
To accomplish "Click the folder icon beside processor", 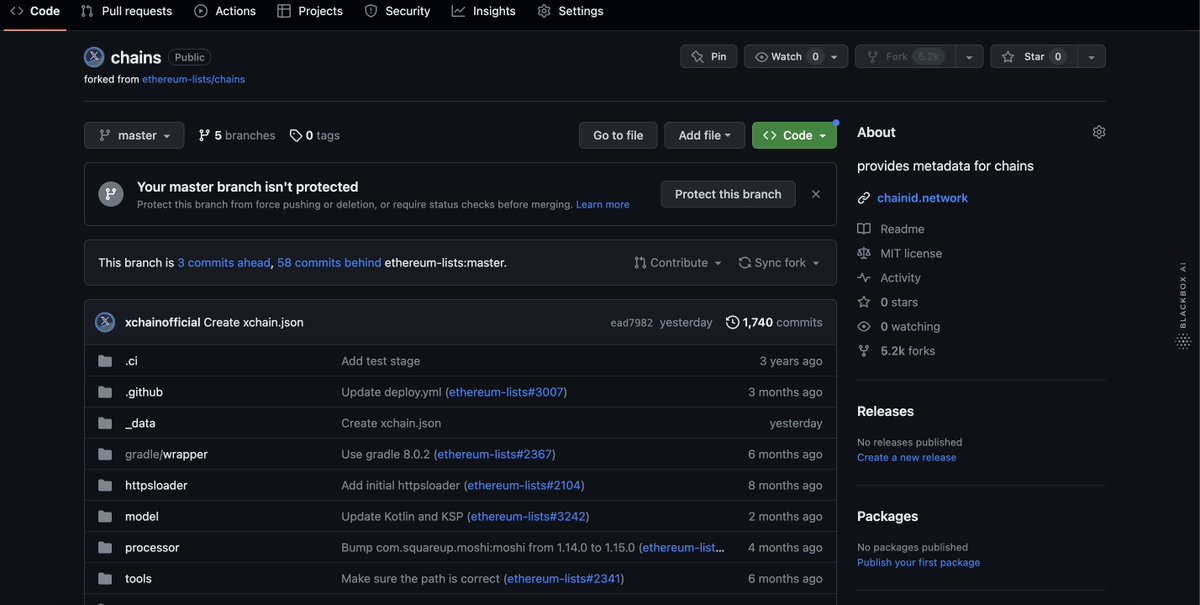I will 105,547.
